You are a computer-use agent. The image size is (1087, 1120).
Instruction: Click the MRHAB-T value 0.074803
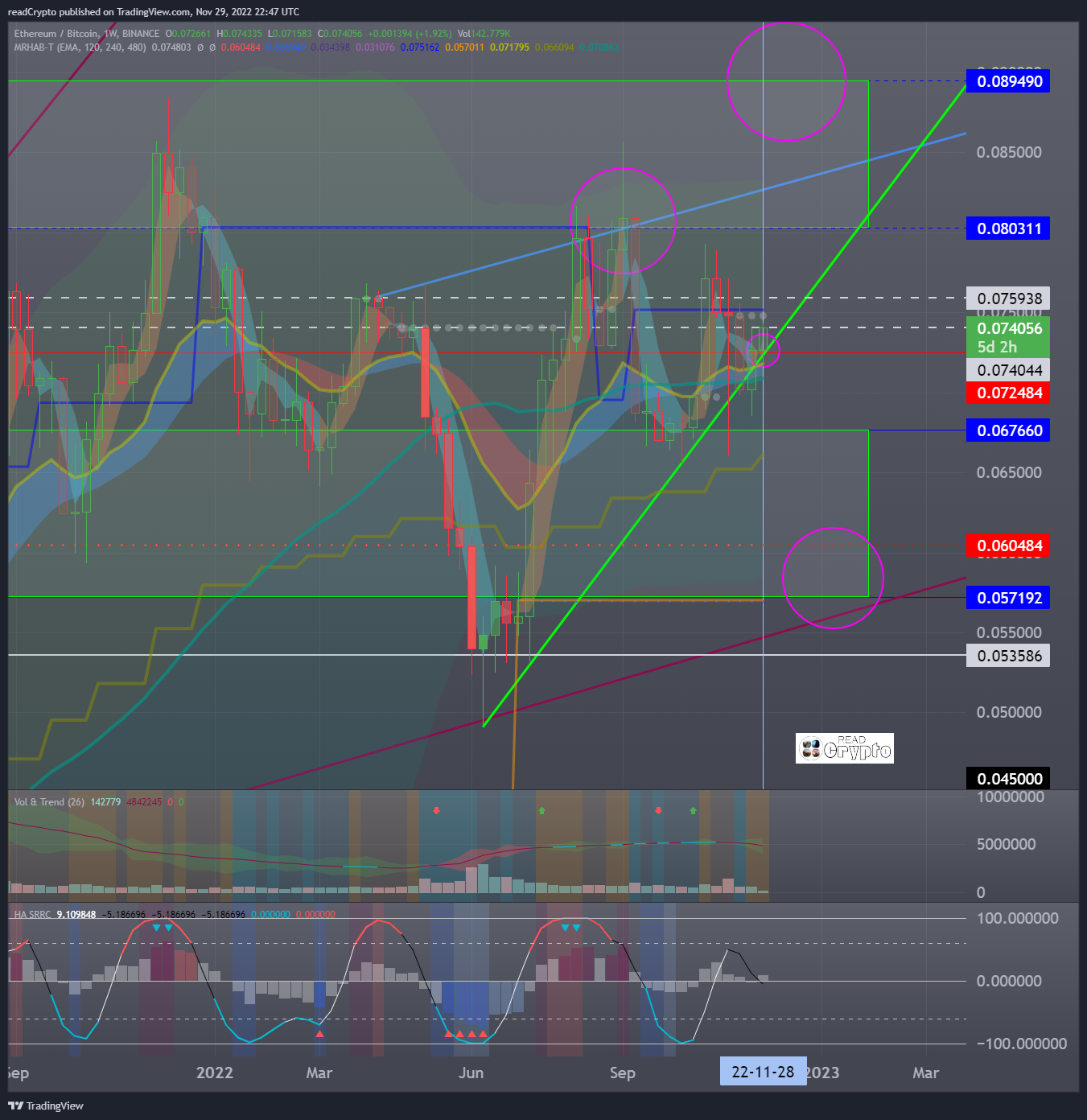171,47
